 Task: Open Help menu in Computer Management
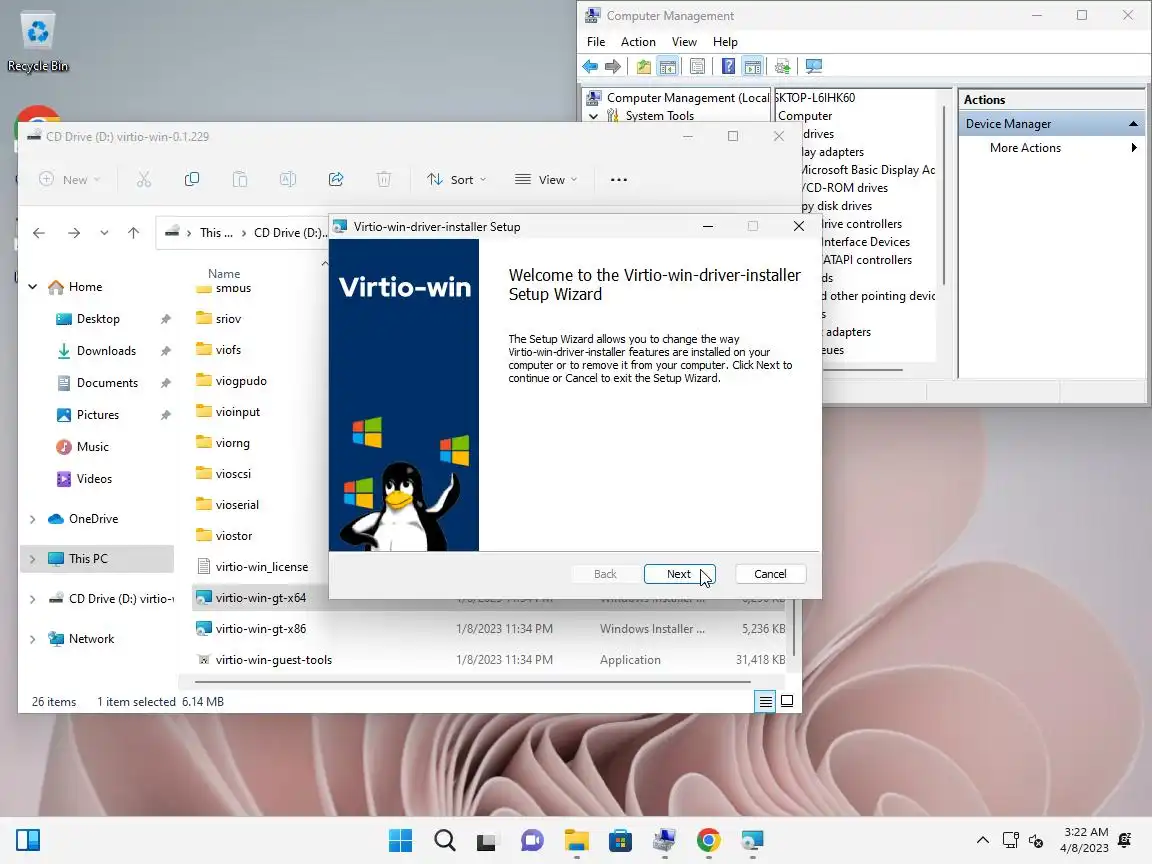tap(724, 42)
